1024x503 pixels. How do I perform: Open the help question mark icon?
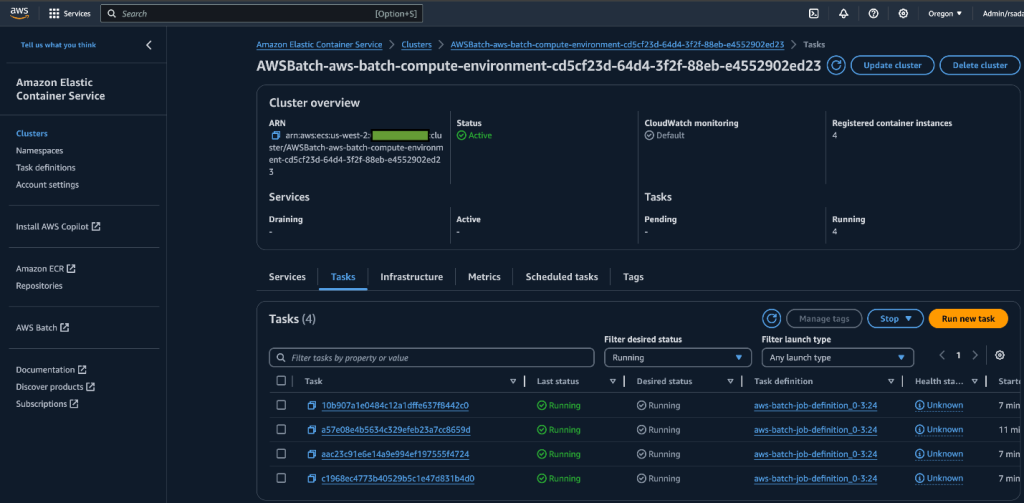click(873, 13)
